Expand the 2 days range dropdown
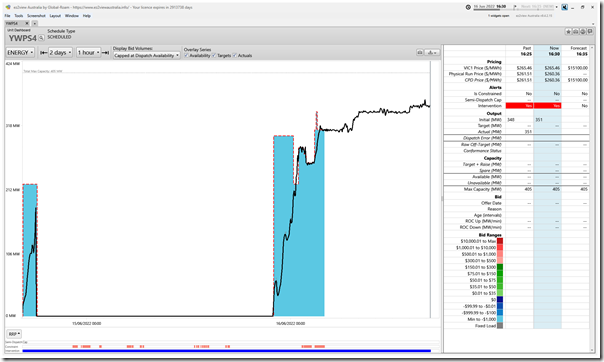Image resolution: width=604 pixels, height=362 pixels. click(x=60, y=52)
